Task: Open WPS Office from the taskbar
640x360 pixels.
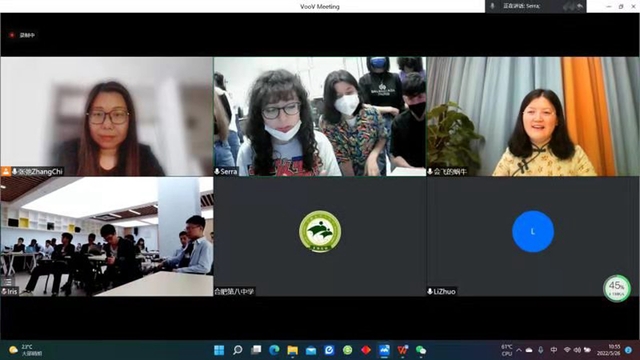Action: [x=402, y=350]
